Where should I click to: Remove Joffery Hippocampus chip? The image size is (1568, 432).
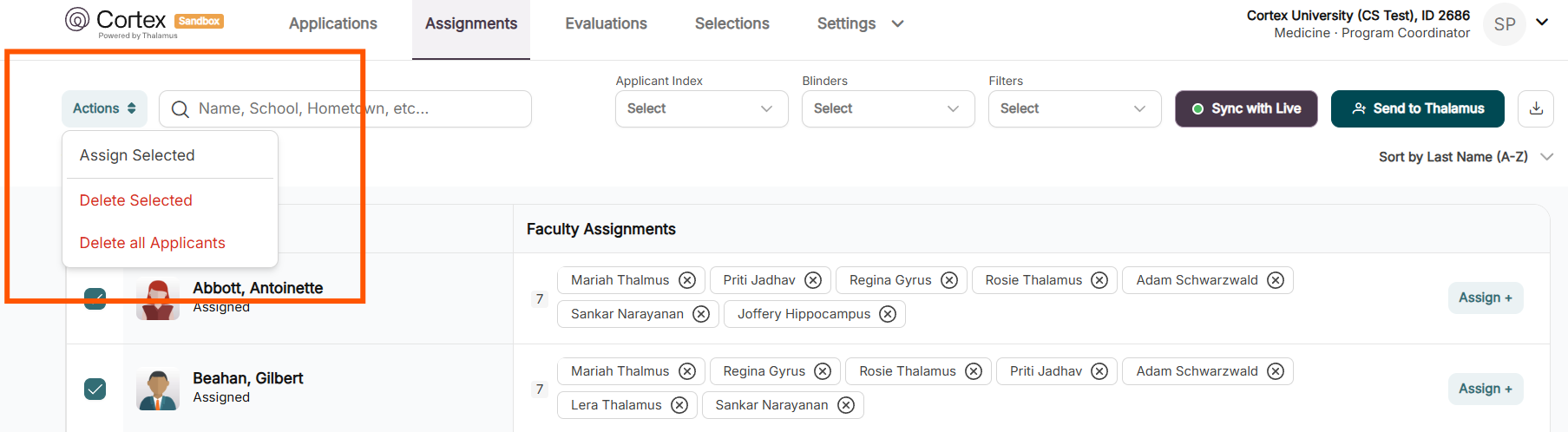pyautogui.click(x=888, y=314)
